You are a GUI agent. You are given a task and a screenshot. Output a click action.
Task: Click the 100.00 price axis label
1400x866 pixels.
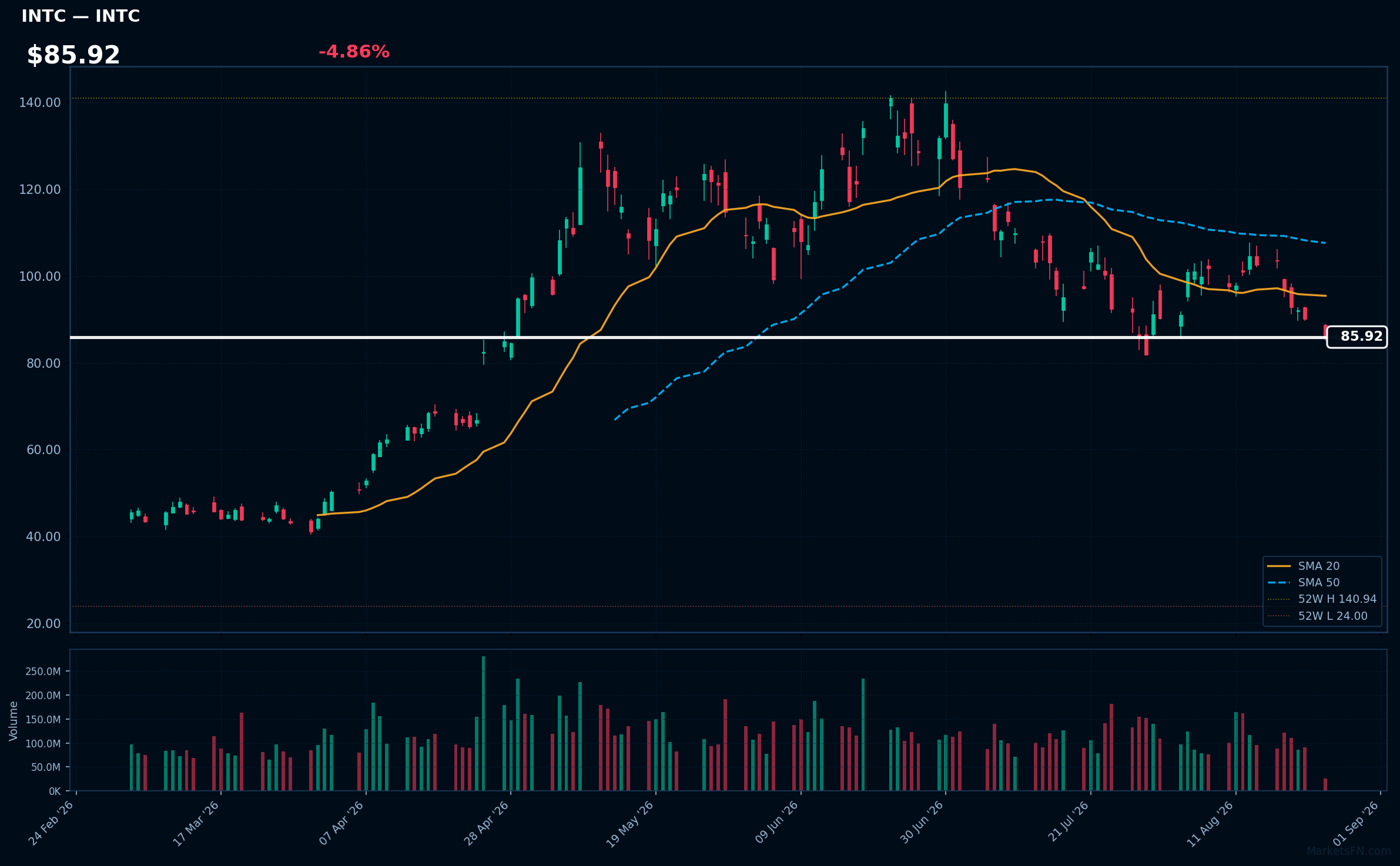(40, 276)
